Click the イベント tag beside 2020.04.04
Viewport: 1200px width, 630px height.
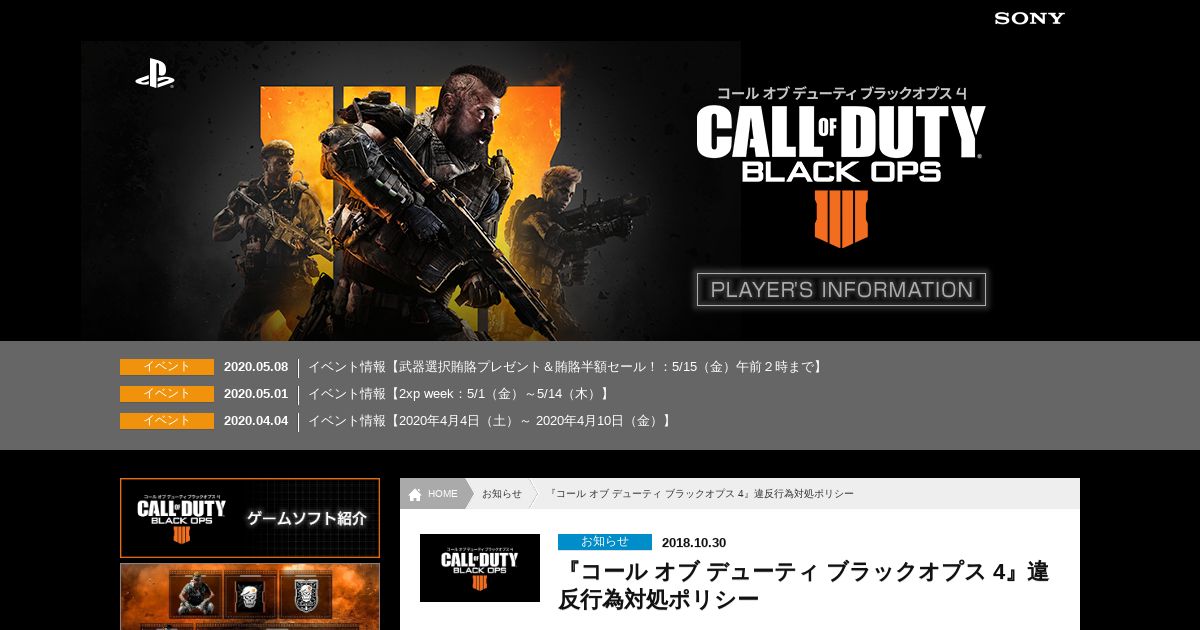click(x=167, y=421)
